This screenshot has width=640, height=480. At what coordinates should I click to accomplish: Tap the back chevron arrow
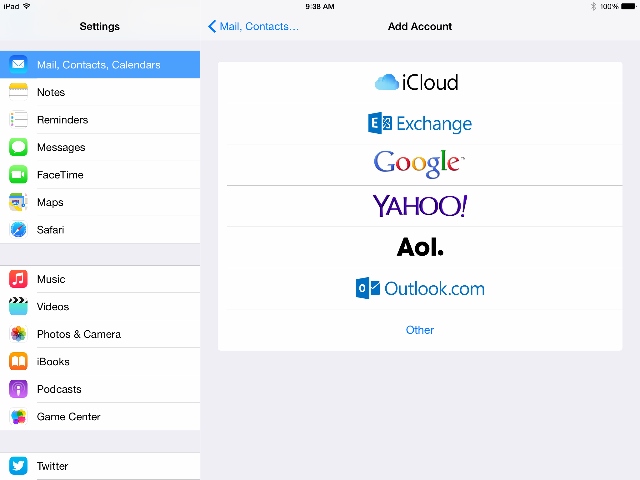tap(212, 26)
